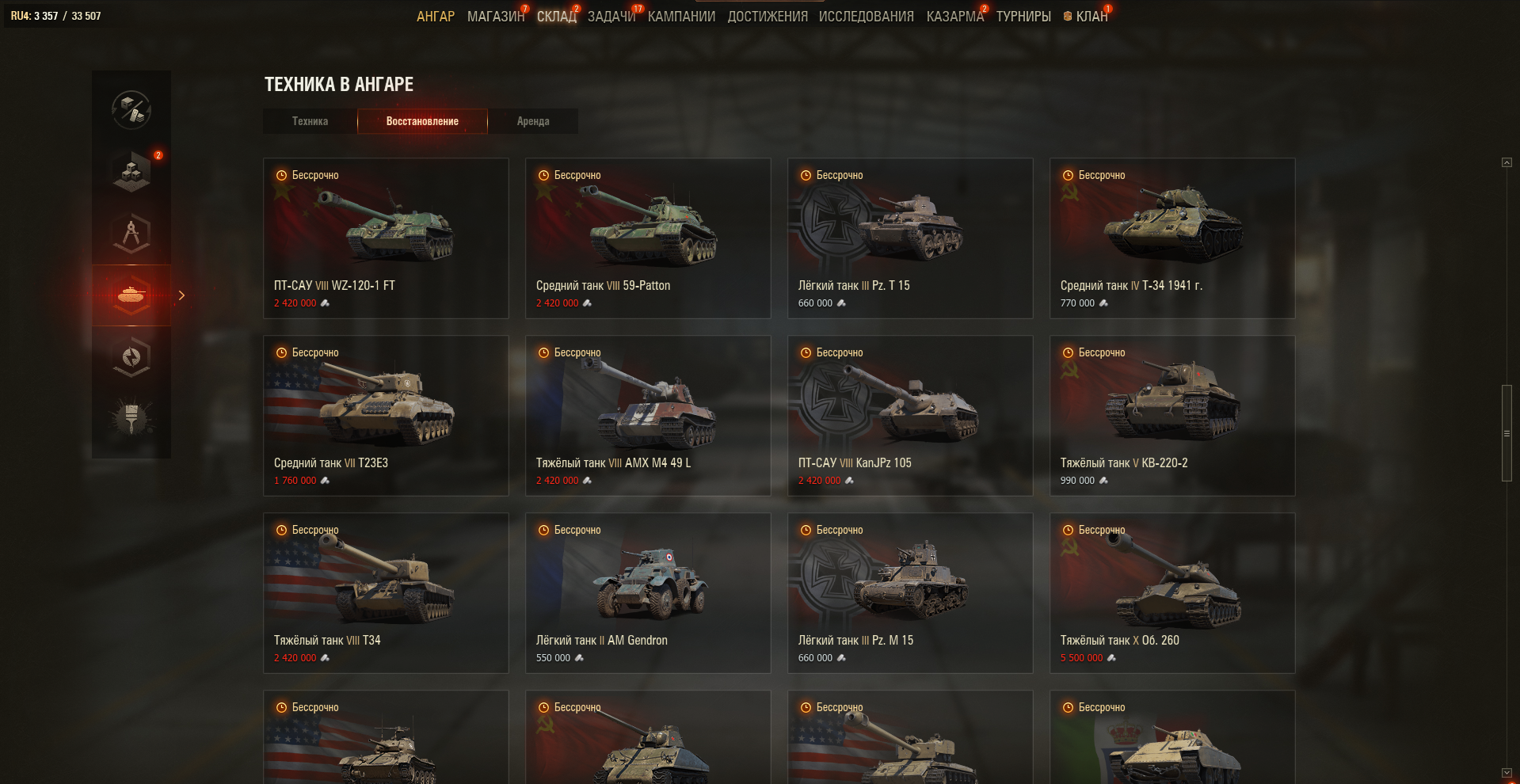Expand the sidebar chevron arrow
This screenshot has height=784, width=1520.
click(x=181, y=295)
